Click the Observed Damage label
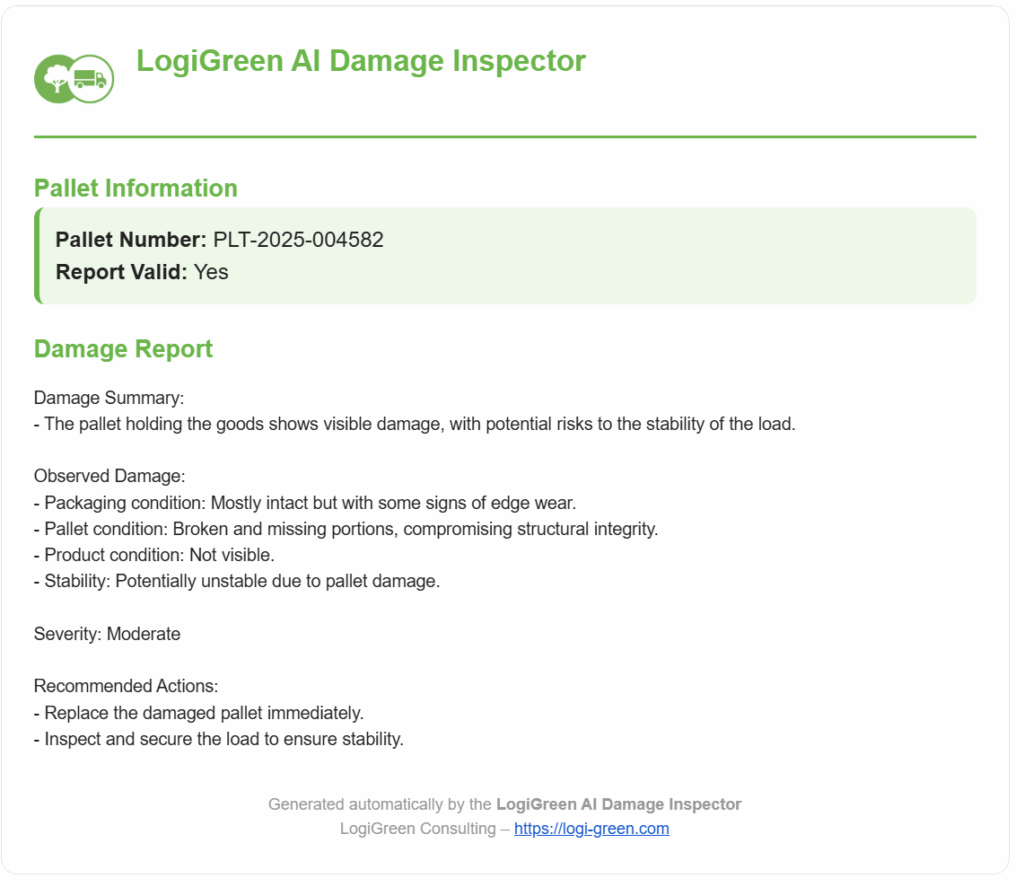 (x=110, y=476)
